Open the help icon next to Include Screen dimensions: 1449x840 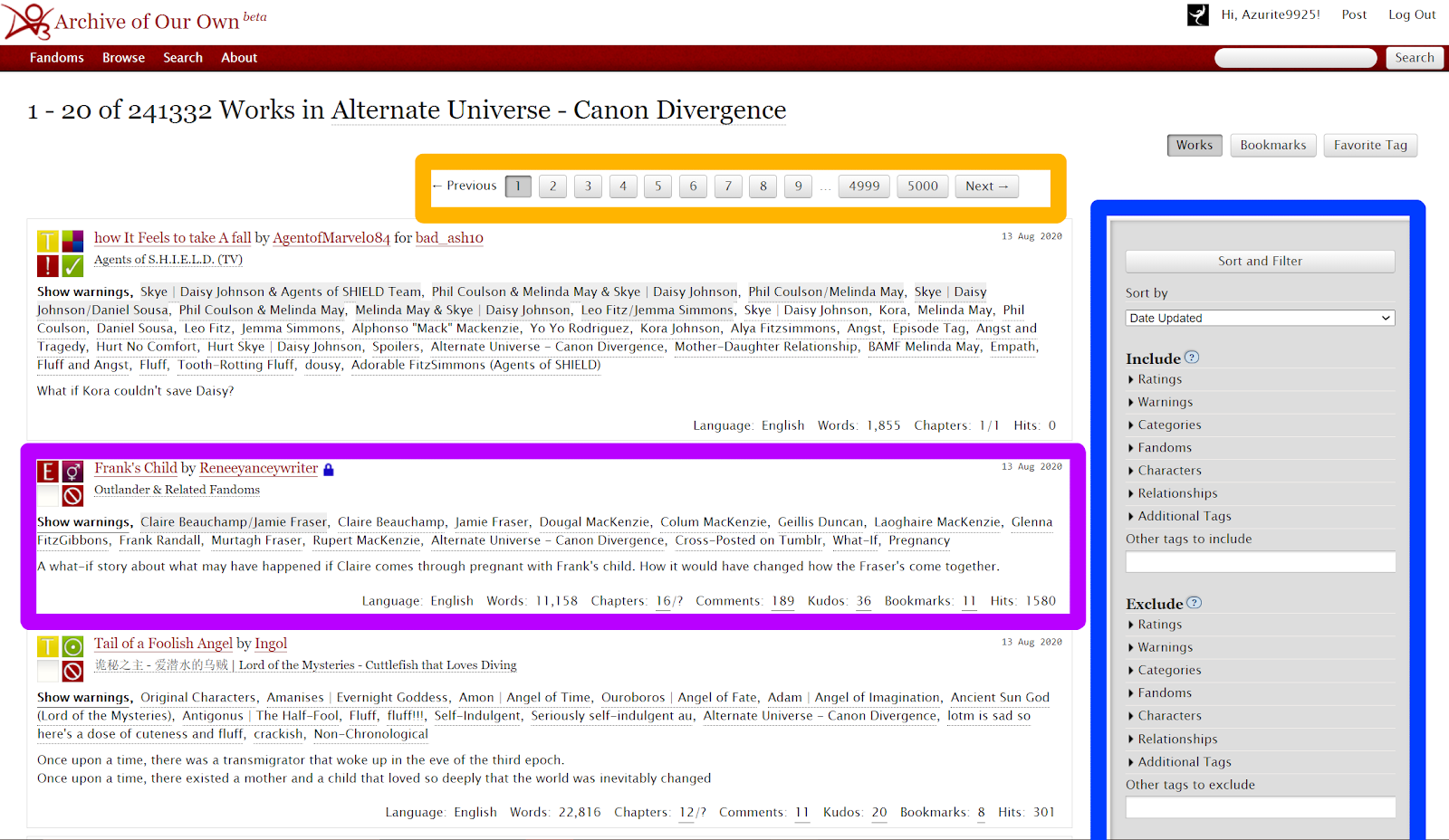pos(1192,358)
